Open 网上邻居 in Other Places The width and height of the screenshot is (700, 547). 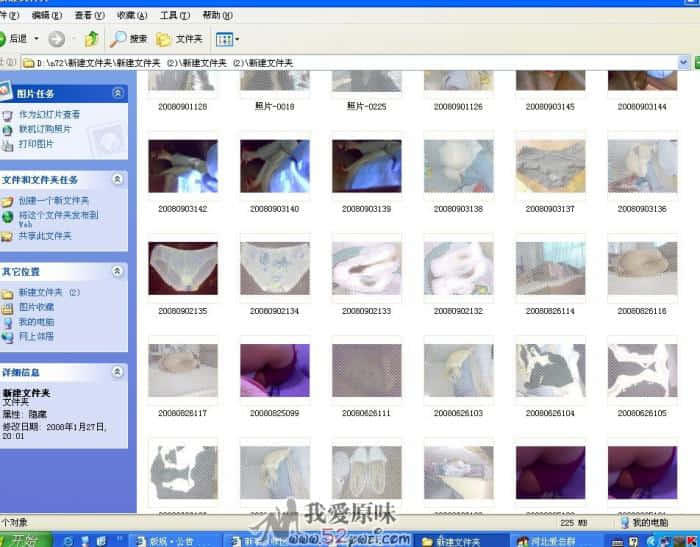[36, 336]
